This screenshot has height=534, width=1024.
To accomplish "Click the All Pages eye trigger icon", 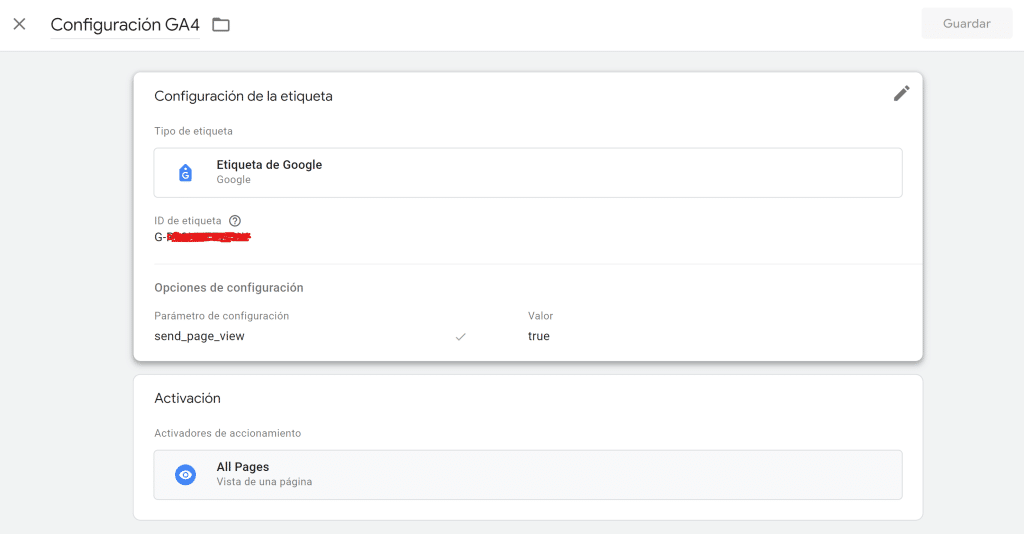I will [x=185, y=475].
